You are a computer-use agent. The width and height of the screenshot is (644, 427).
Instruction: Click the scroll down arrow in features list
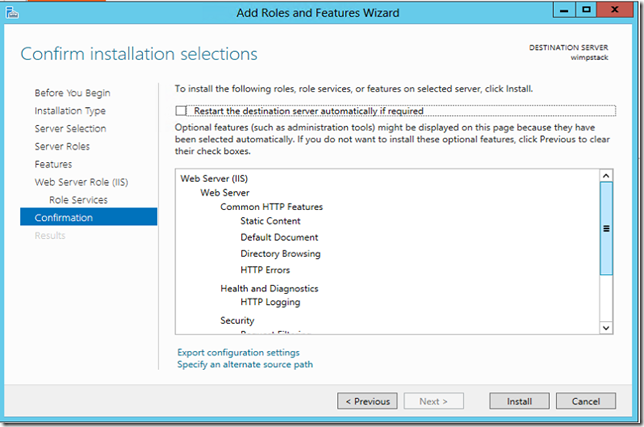point(606,328)
